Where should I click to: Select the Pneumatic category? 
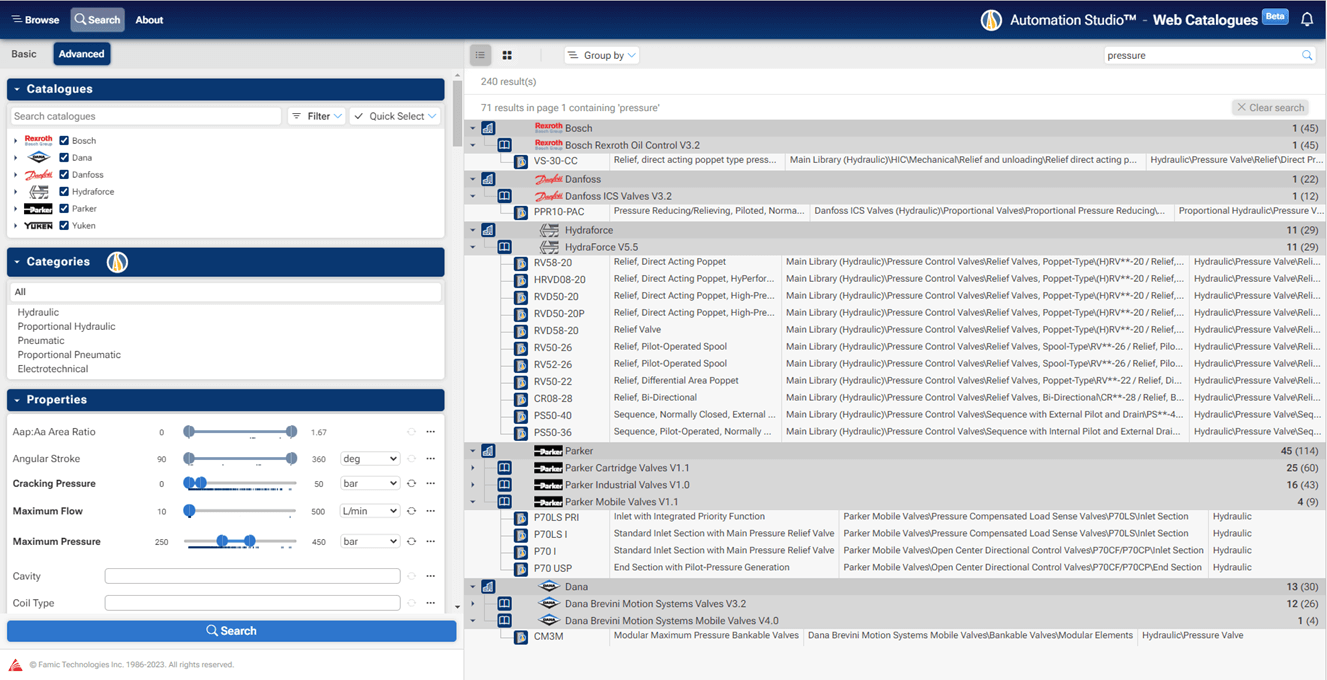pyautogui.click(x=41, y=341)
